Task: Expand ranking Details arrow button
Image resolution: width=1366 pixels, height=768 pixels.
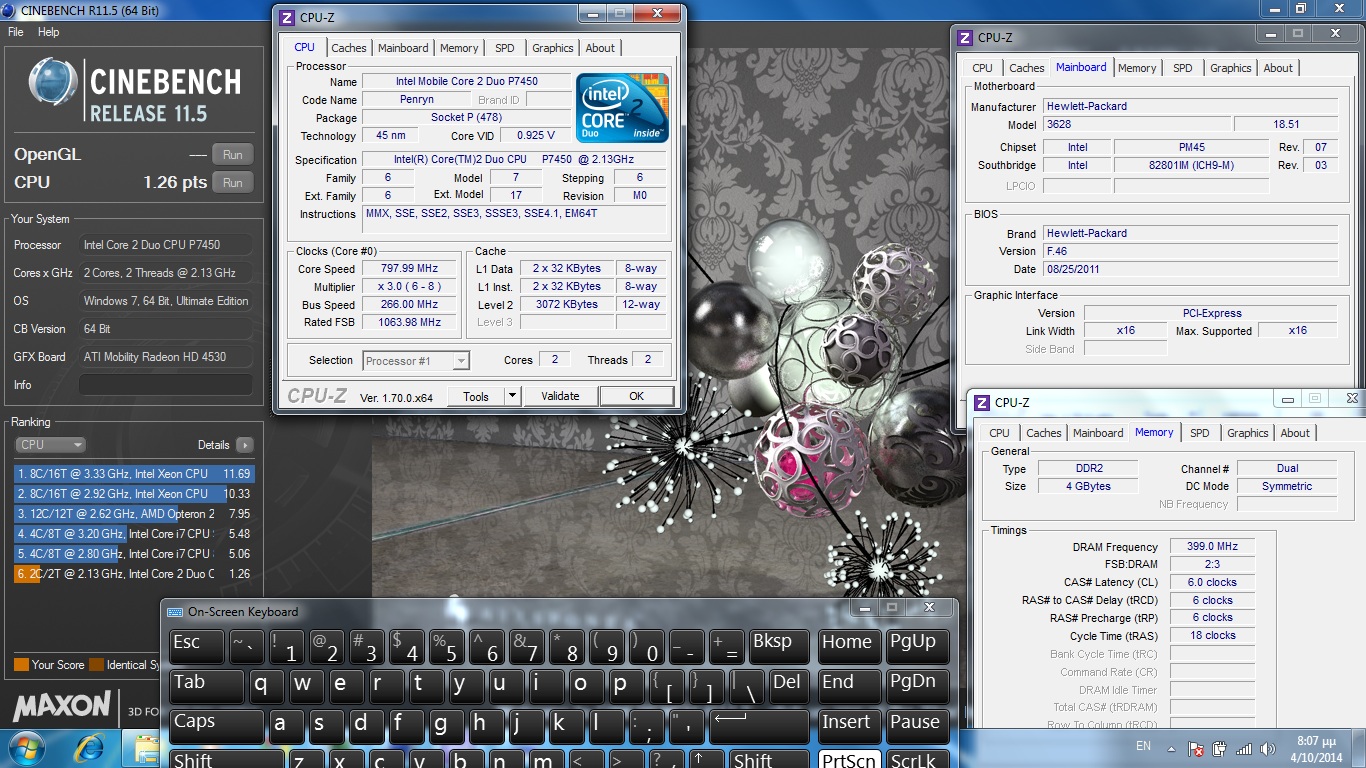Action: (245, 445)
